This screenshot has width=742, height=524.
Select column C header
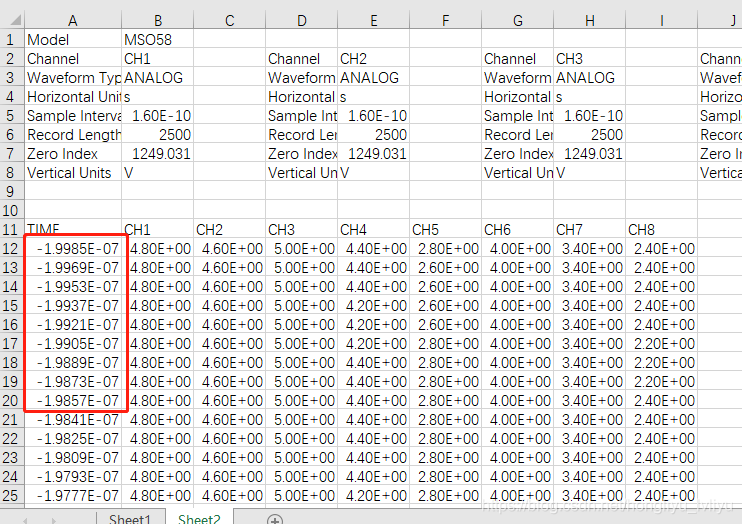click(x=230, y=20)
